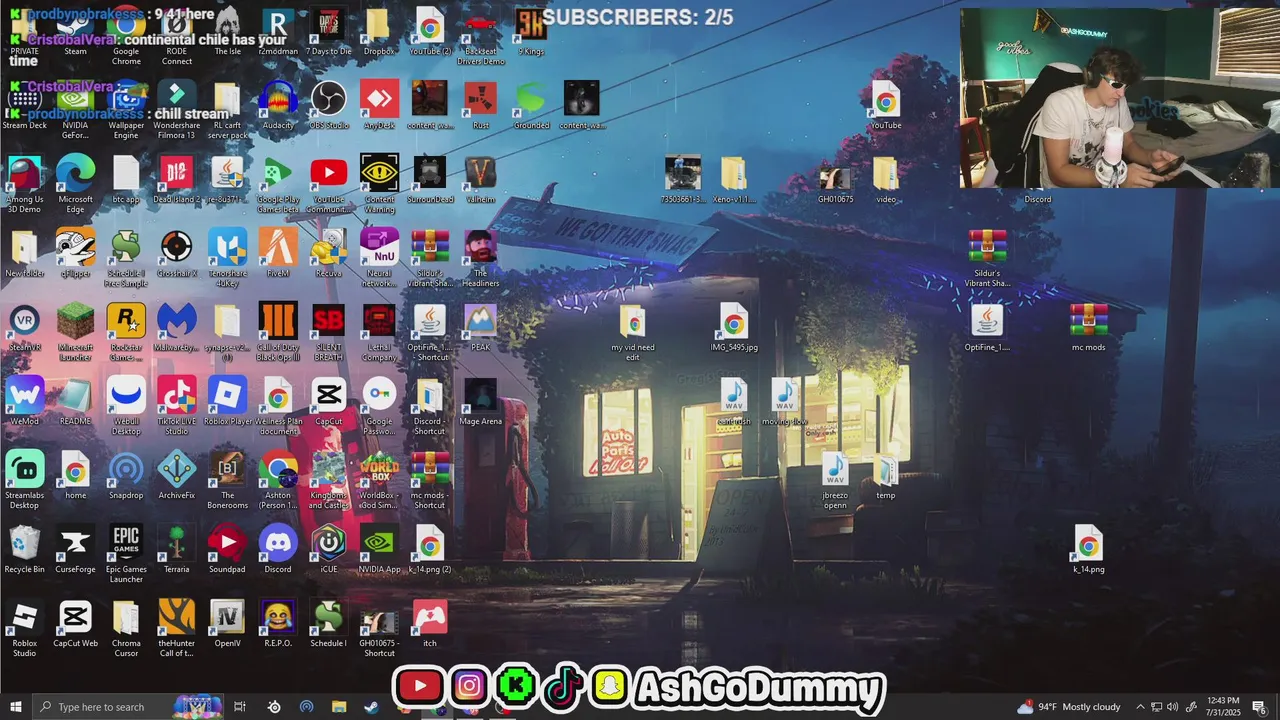Image resolution: width=1280 pixels, height=720 pixels.
Task: Open Microsoft Edge desktop shortcut
Action: click(75, 185)
